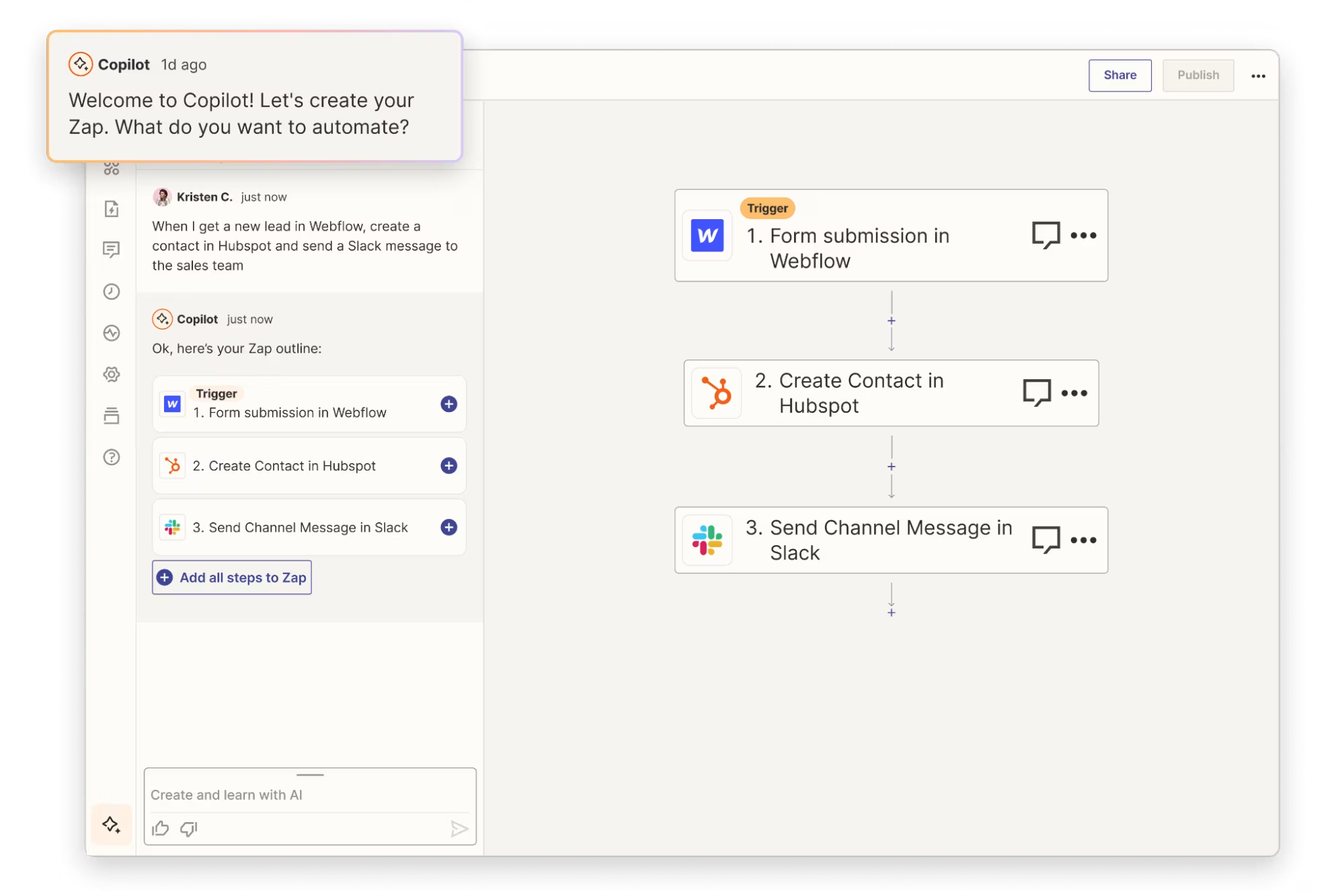Click outline row '3. Send Channel Message in Slack'
The height and width of the screenshot is (896, 1344).
point(309,527)
